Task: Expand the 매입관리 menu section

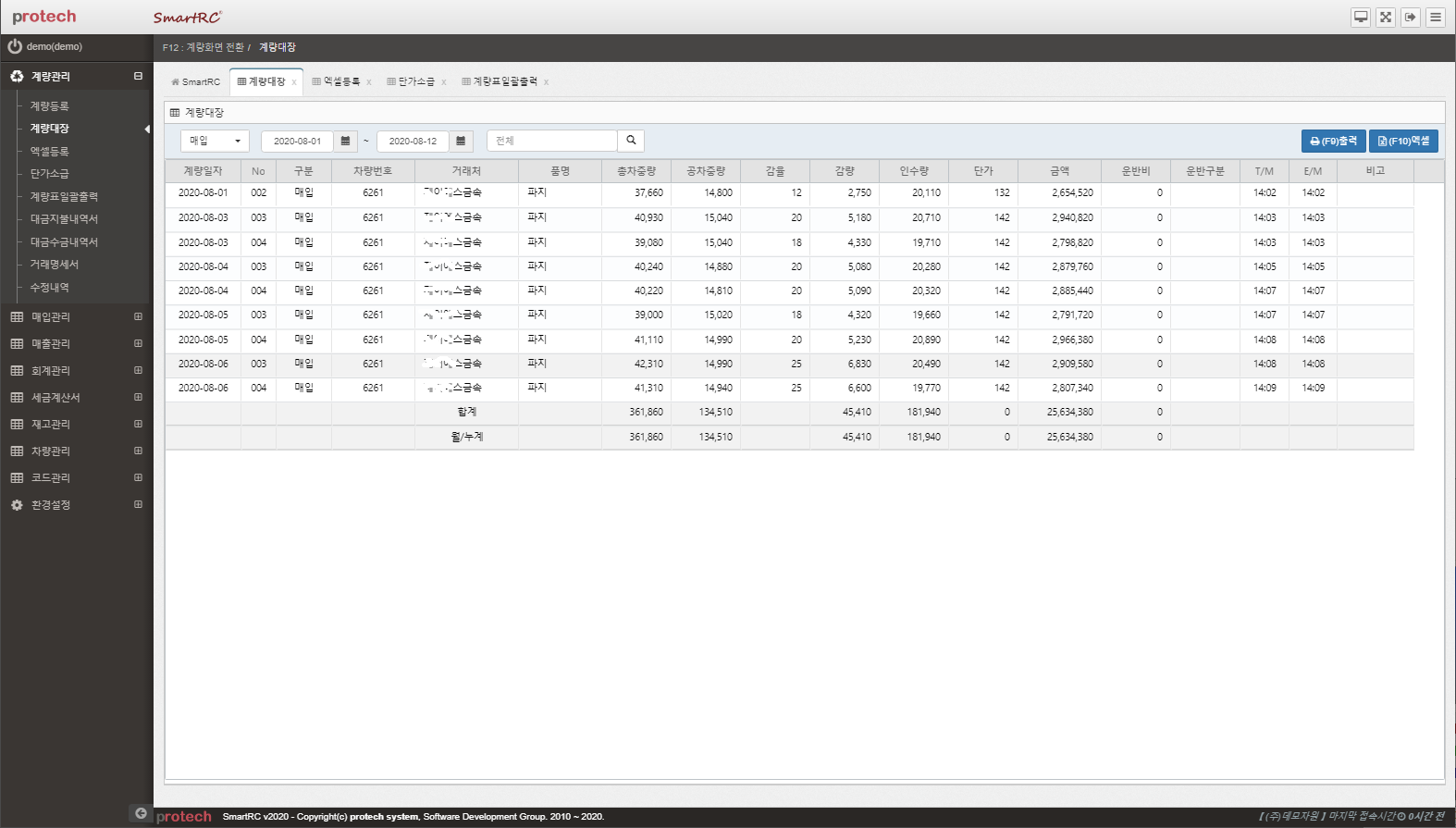Action: pyautogui.click(x=138, y=316)
